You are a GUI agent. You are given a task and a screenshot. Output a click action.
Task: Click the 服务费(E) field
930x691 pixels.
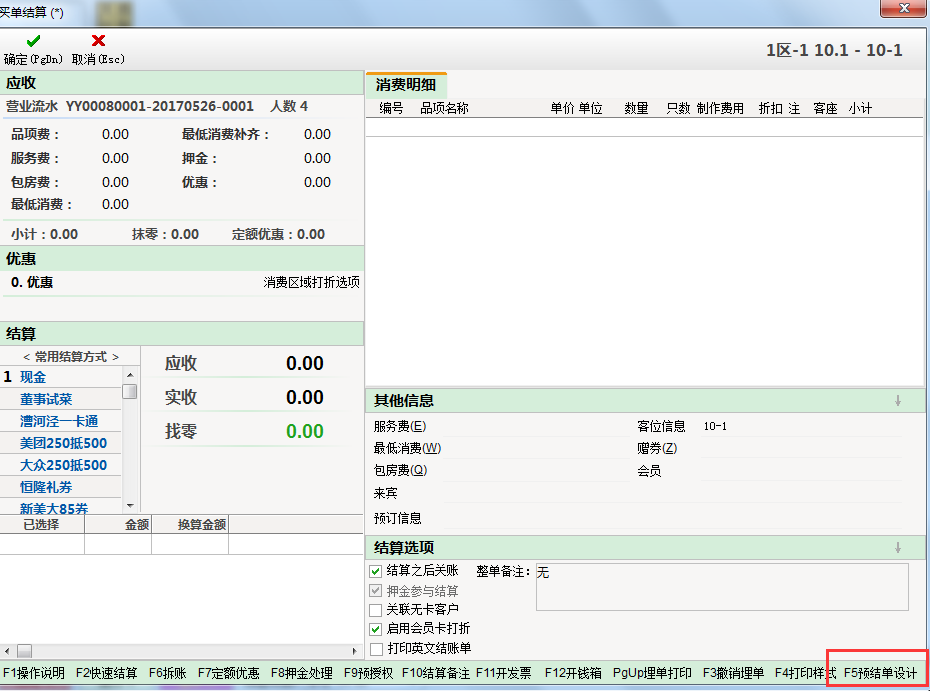tap(536, 426)
